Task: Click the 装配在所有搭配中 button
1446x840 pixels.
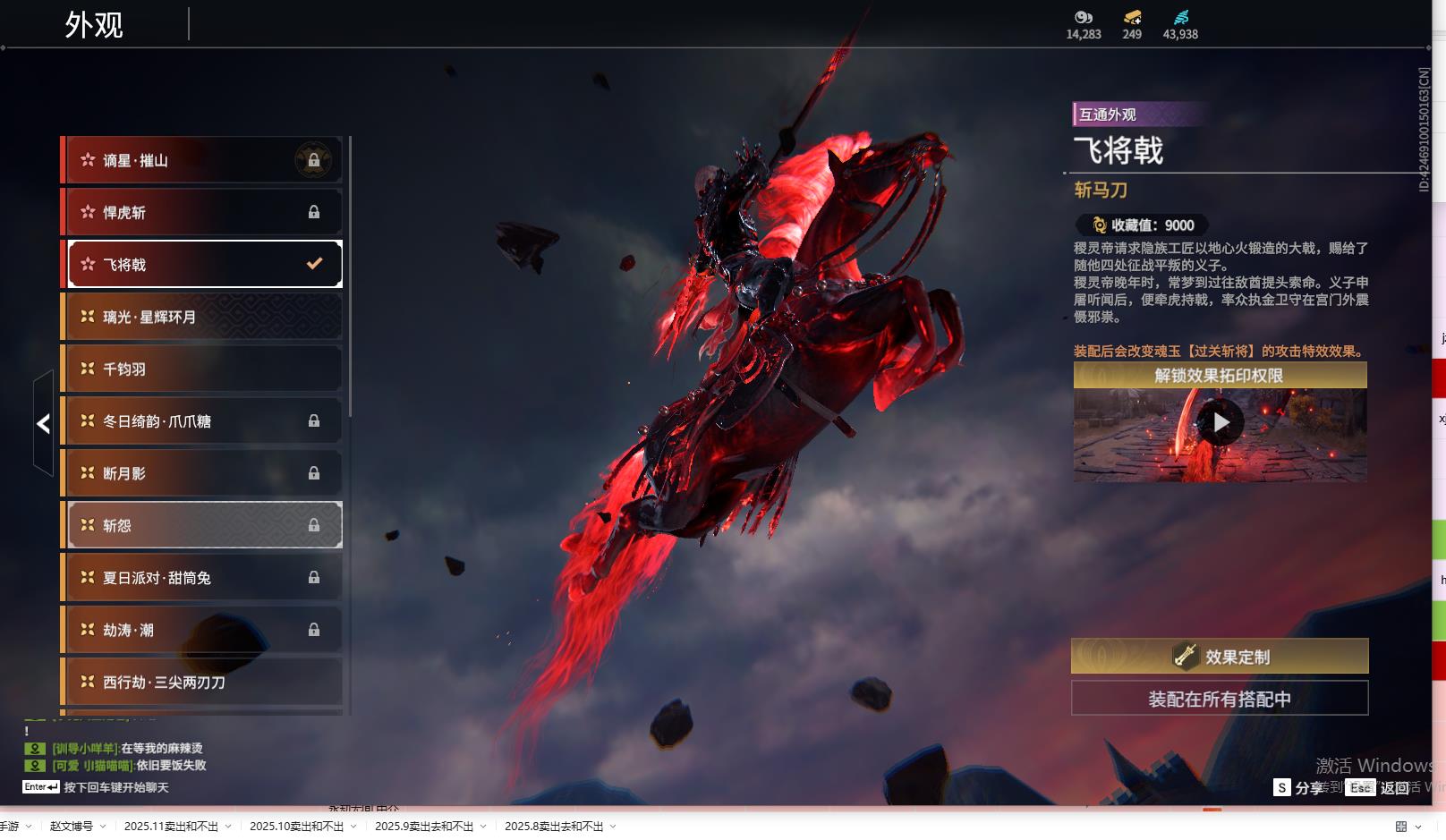Action: point(1219,699)
